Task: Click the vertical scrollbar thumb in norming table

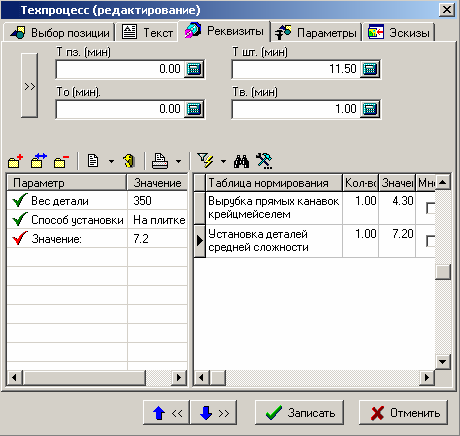Action: 443,272
